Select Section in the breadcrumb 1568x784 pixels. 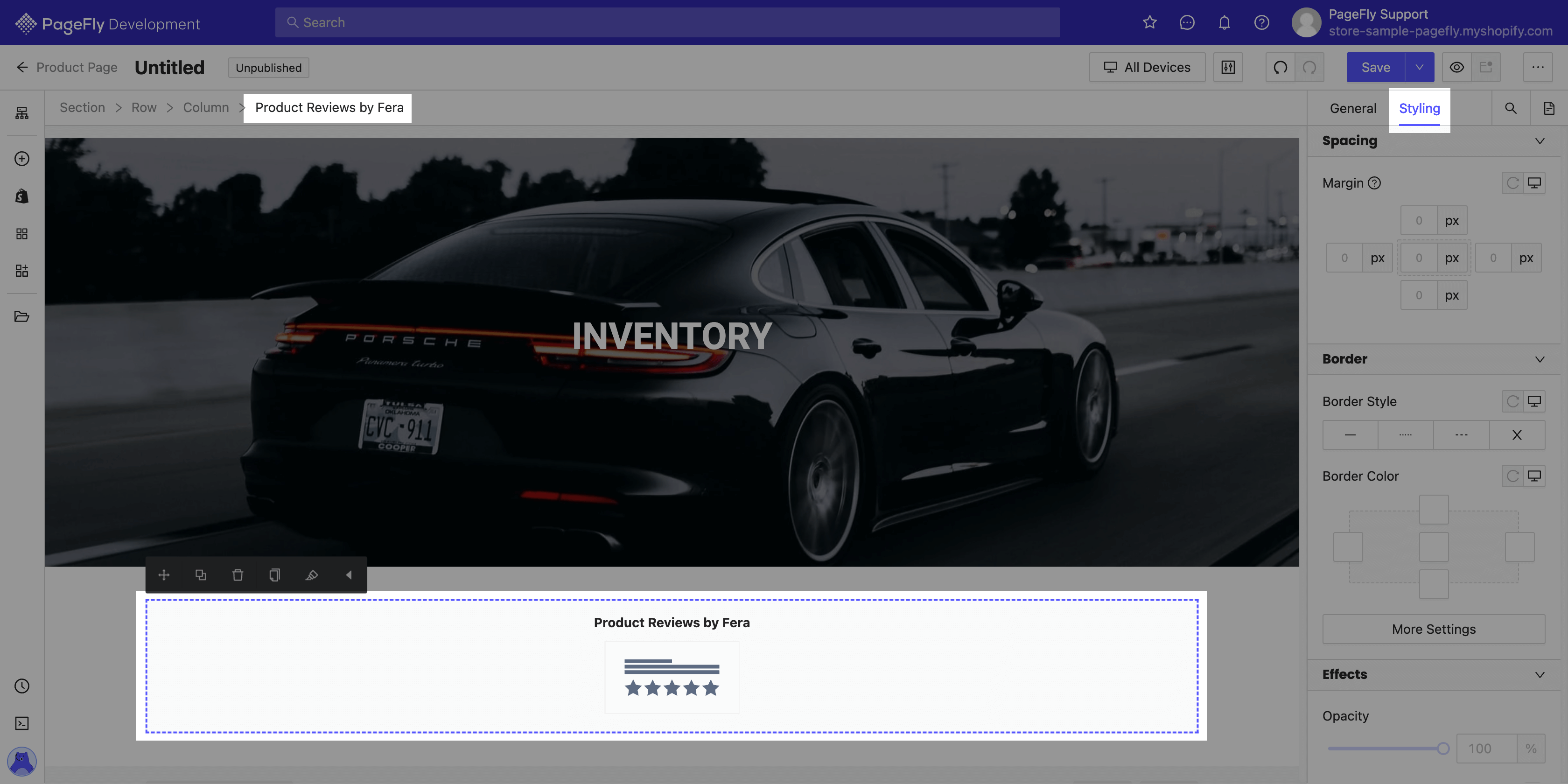[x=82, y=108]
